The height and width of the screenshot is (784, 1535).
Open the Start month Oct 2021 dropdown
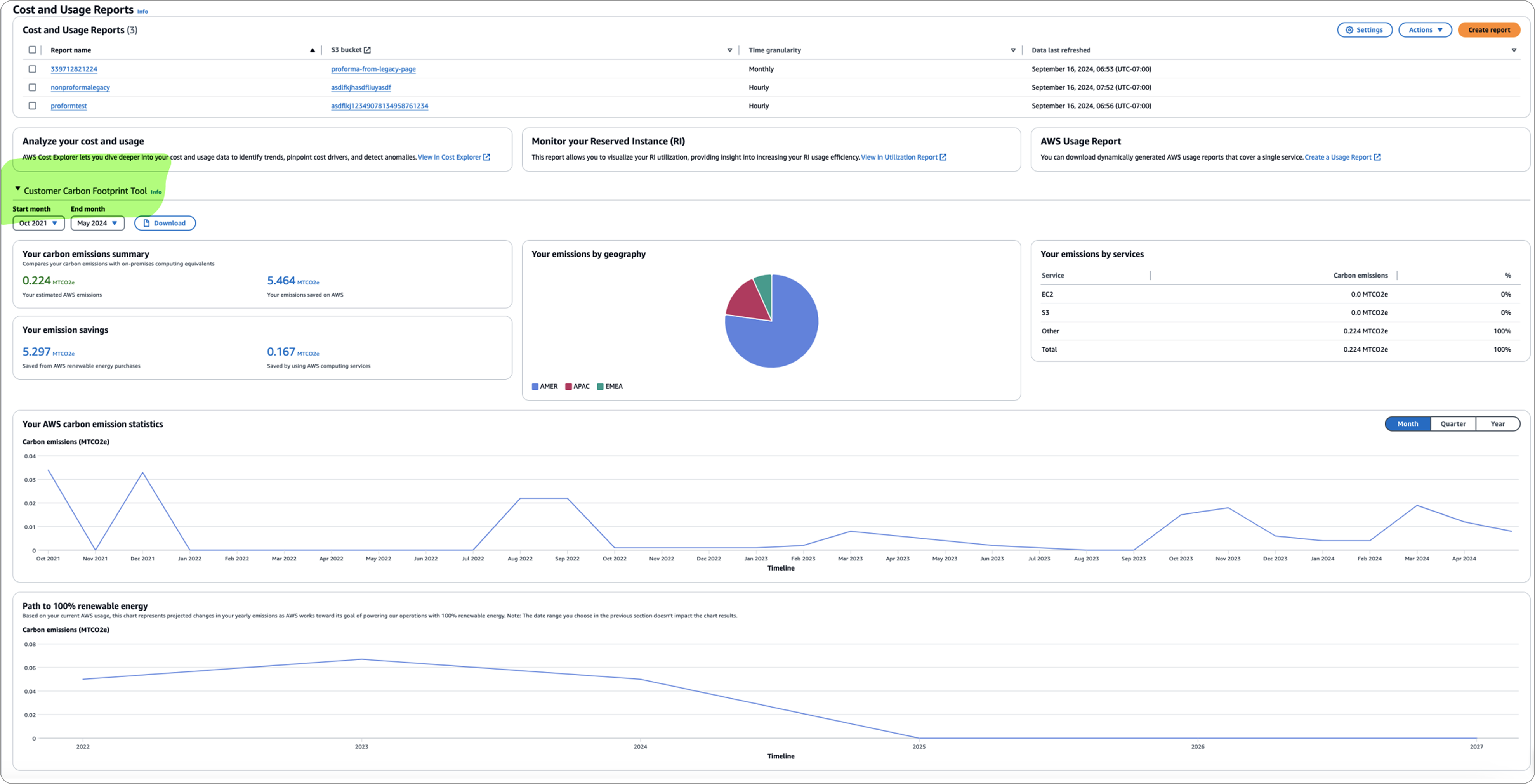pyautogui.click(x=38, y=224)
